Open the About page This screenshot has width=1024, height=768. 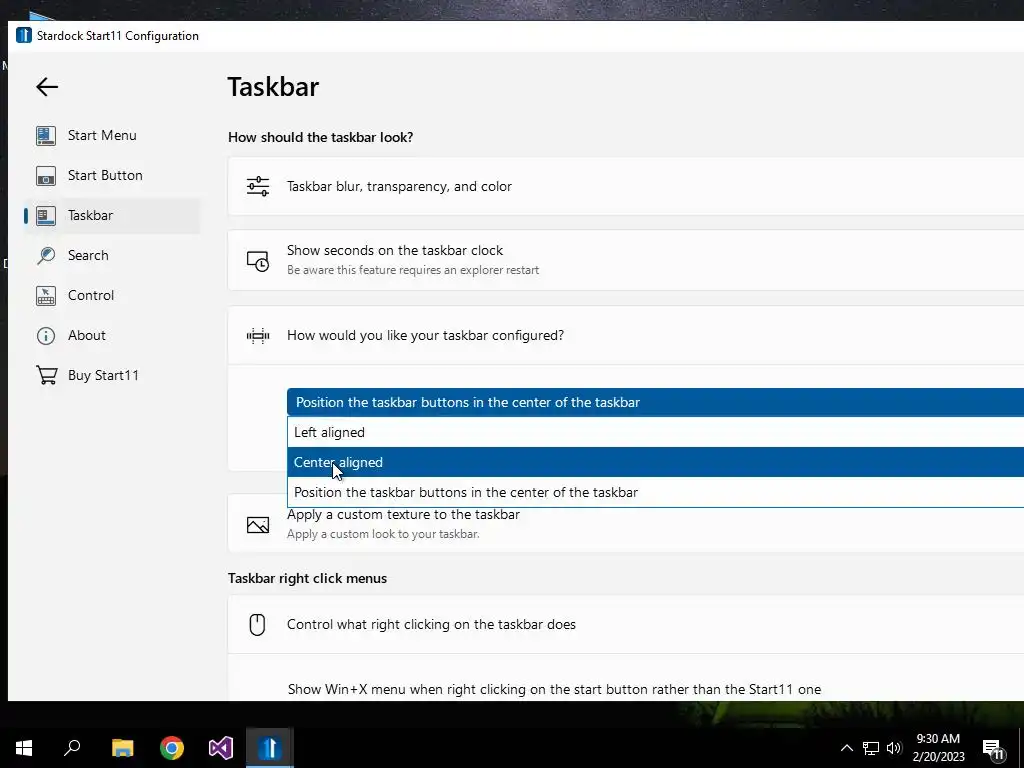coord(112,336)
